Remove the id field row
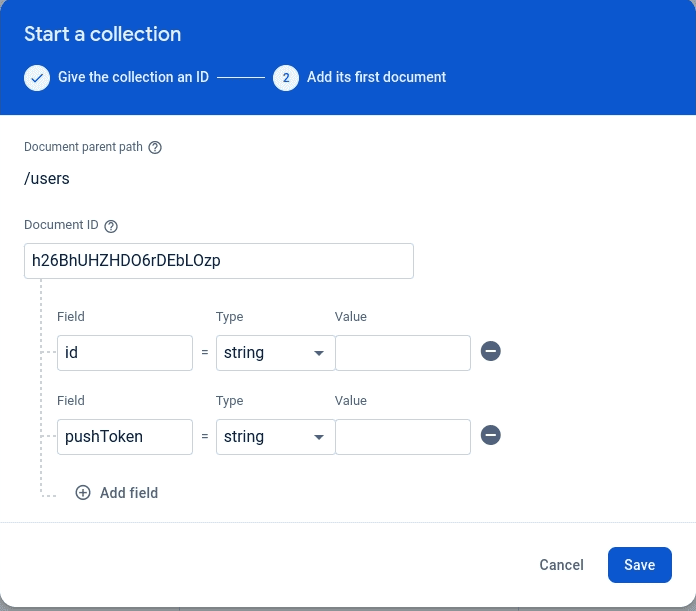696x611 pixels. click(x=490, y=352)
